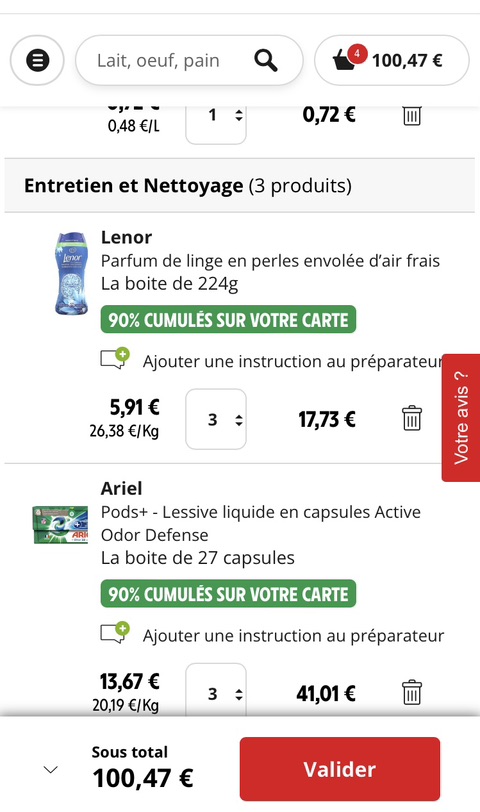This screenshot has height=812, width=480.
Task: Open the Votre avis feedback tab
Action: tap(461, 417)
